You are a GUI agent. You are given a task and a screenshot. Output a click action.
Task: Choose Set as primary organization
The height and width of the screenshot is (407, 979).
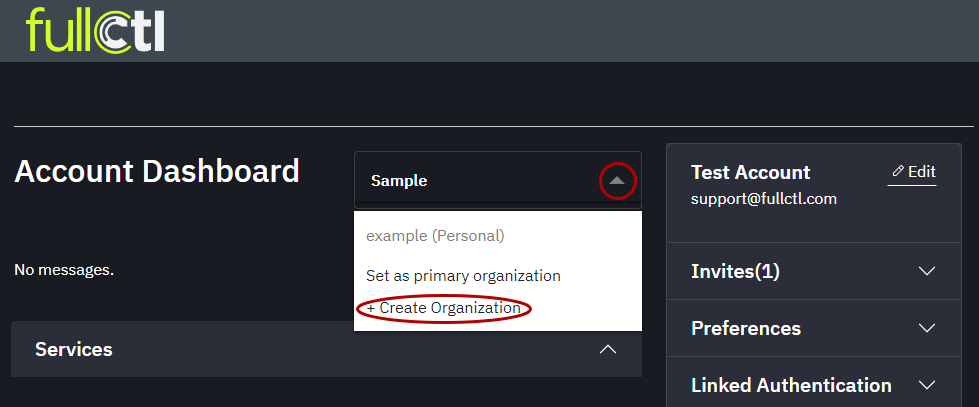pyautogui.click(x=463, y=275)
